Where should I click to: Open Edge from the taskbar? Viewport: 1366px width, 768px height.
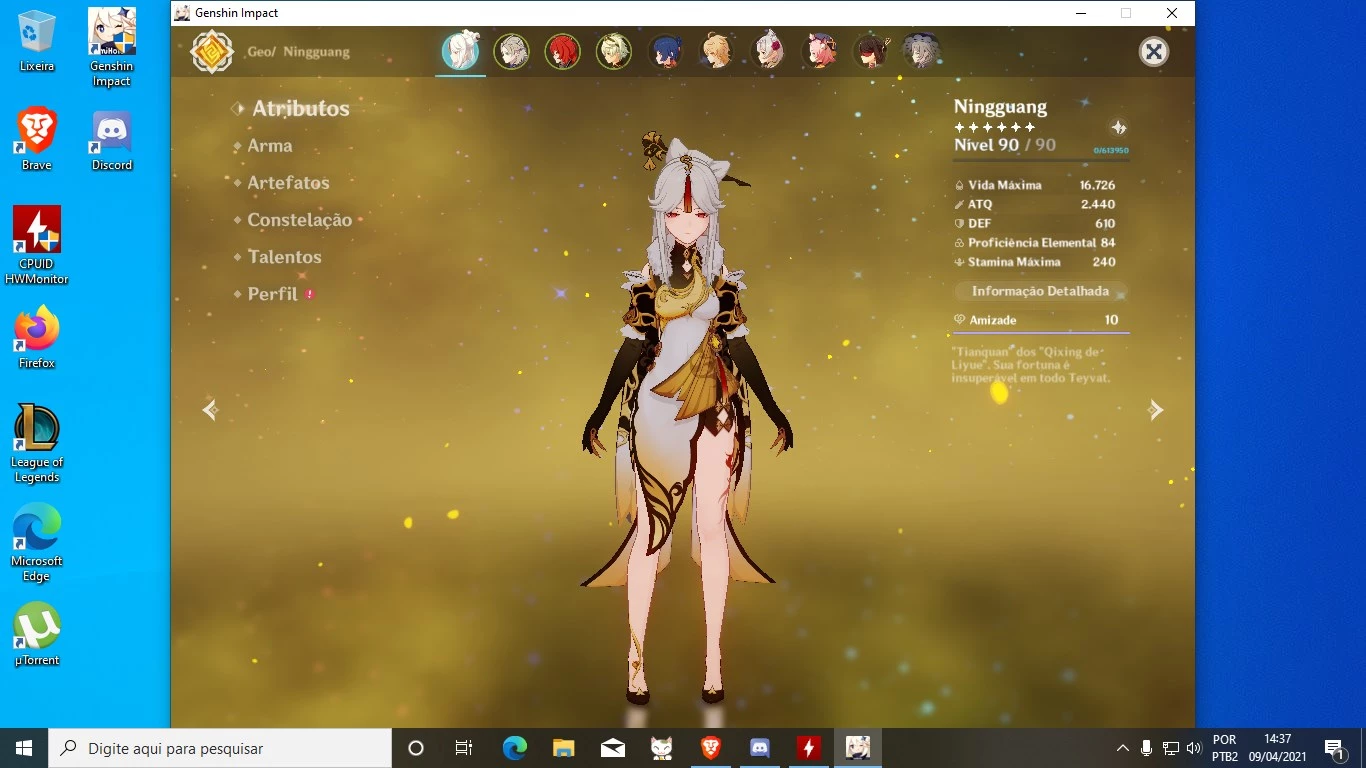(x=515, y=748)
